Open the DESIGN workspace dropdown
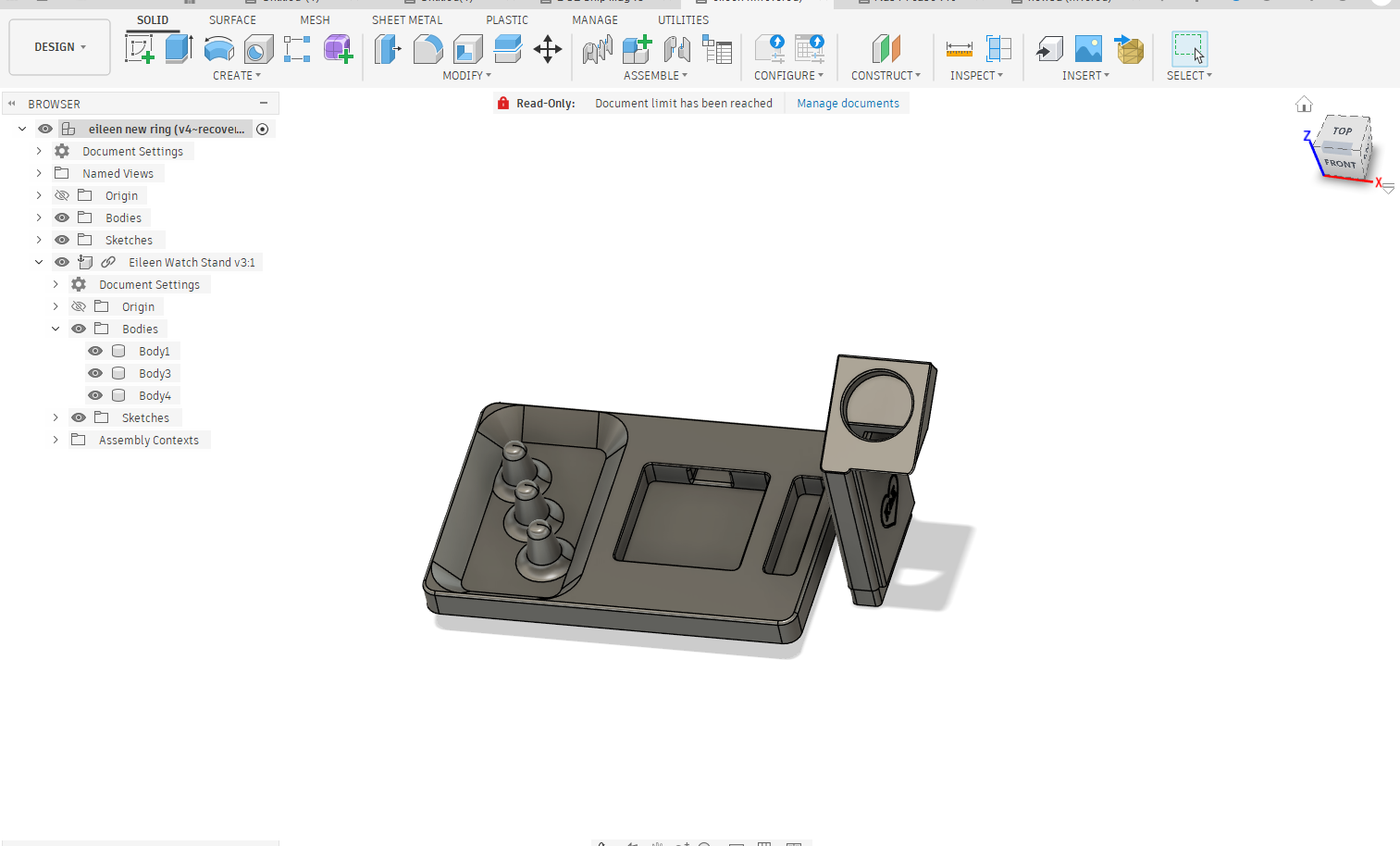Screen dimensions: 1400x846 pyautogui.click(x=60, y=47)
